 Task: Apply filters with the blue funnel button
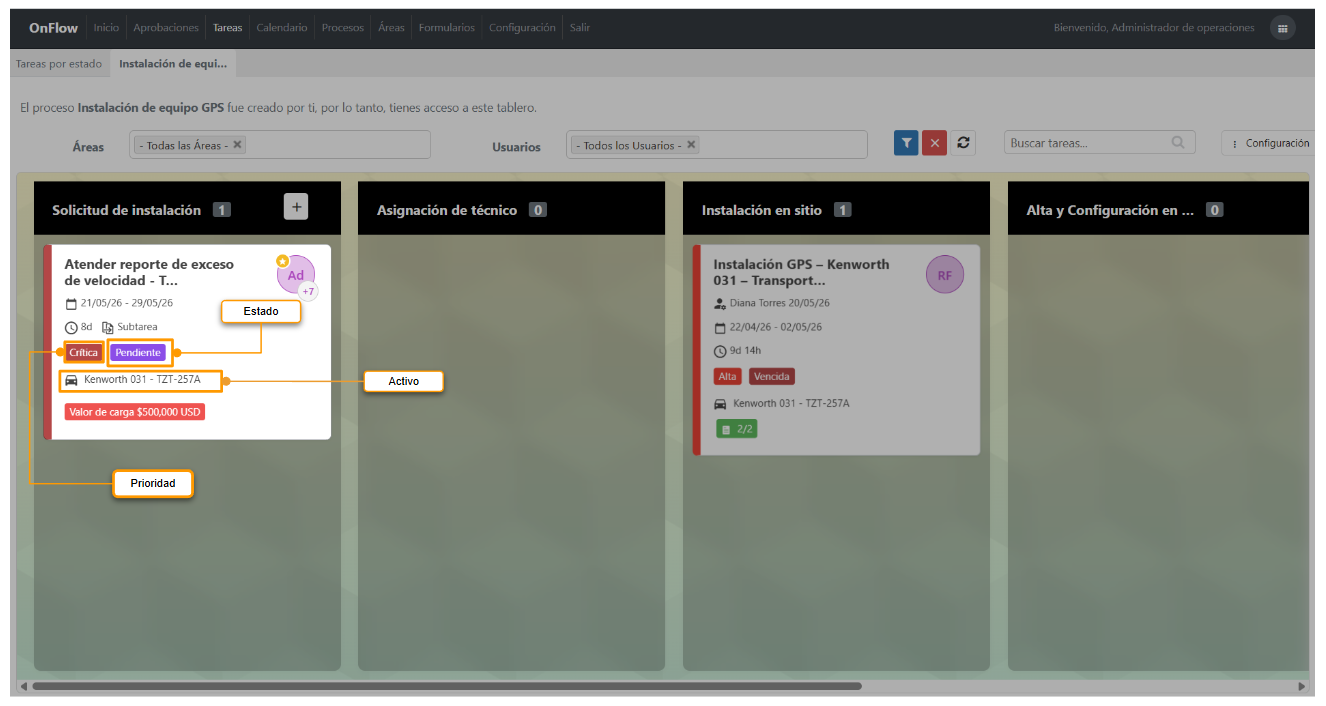(x=906, y=143)
